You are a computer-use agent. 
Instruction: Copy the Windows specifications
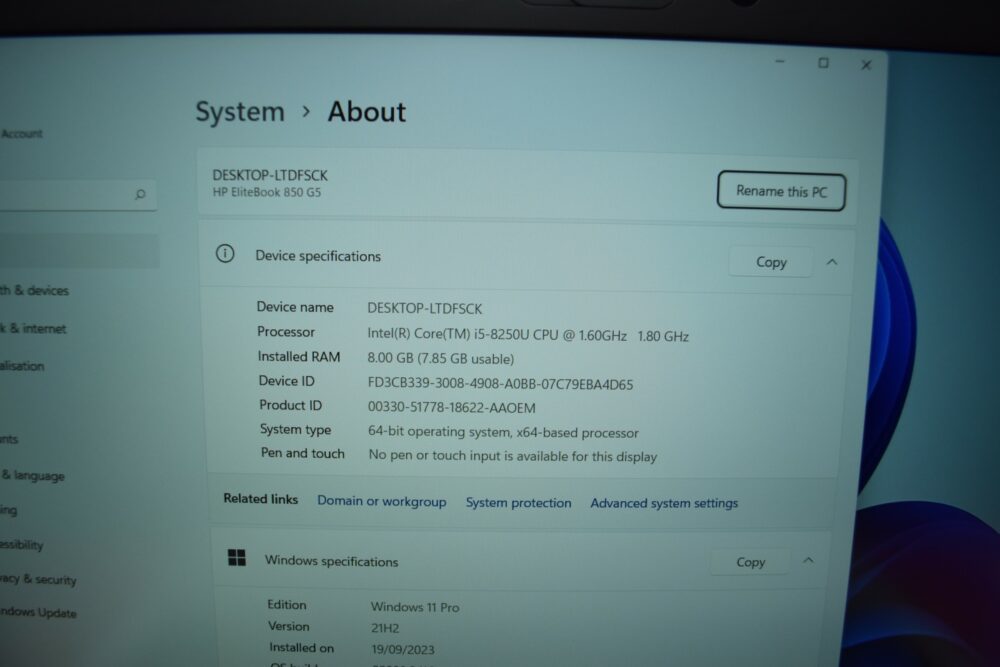coord(750,562)
